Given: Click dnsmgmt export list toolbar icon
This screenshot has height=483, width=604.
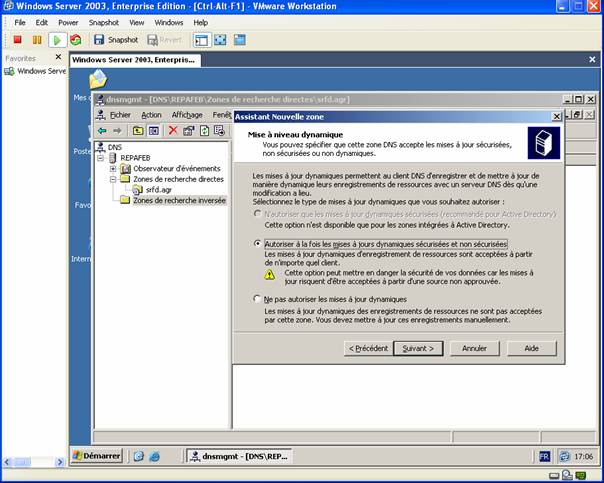Looking at the screenshot, I should [x=220, y=131].
